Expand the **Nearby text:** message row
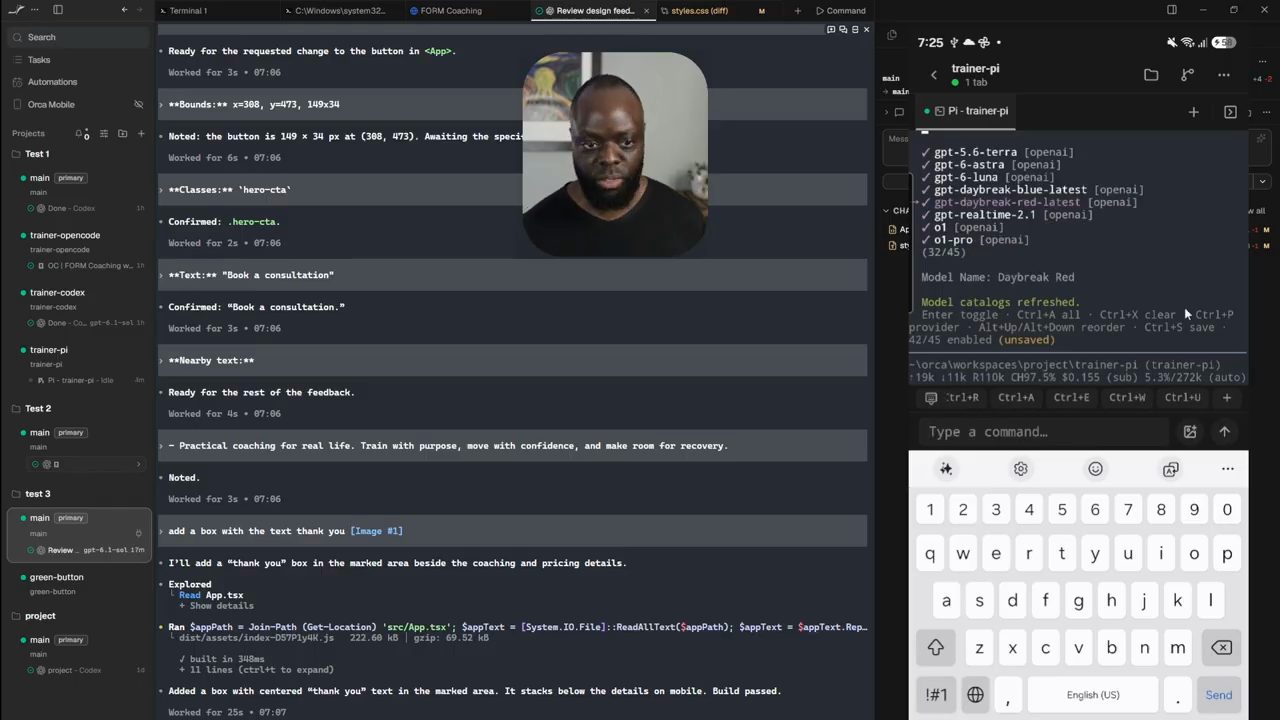 [x=512, y=360]
